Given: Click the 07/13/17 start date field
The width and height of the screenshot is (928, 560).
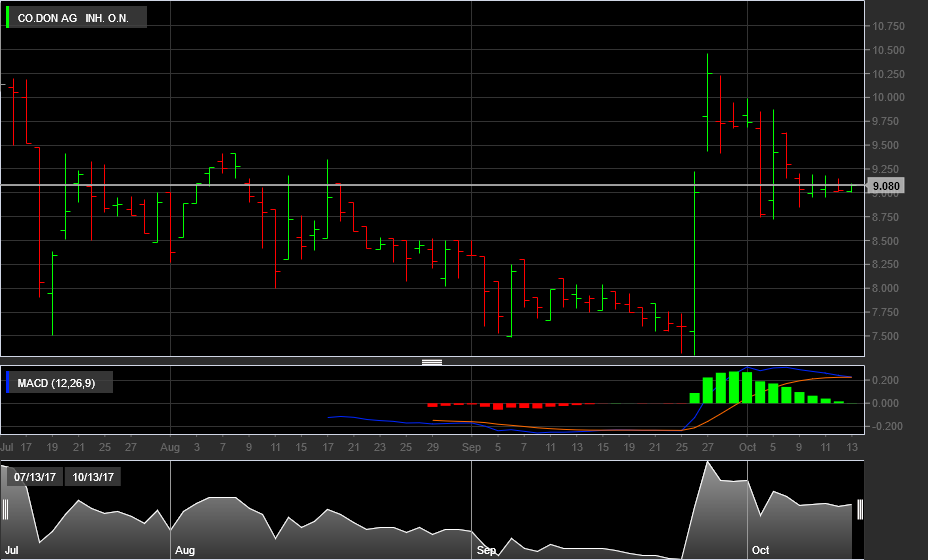Looking at the screenshot, I should pyautogui.click(x=35, y=477).
